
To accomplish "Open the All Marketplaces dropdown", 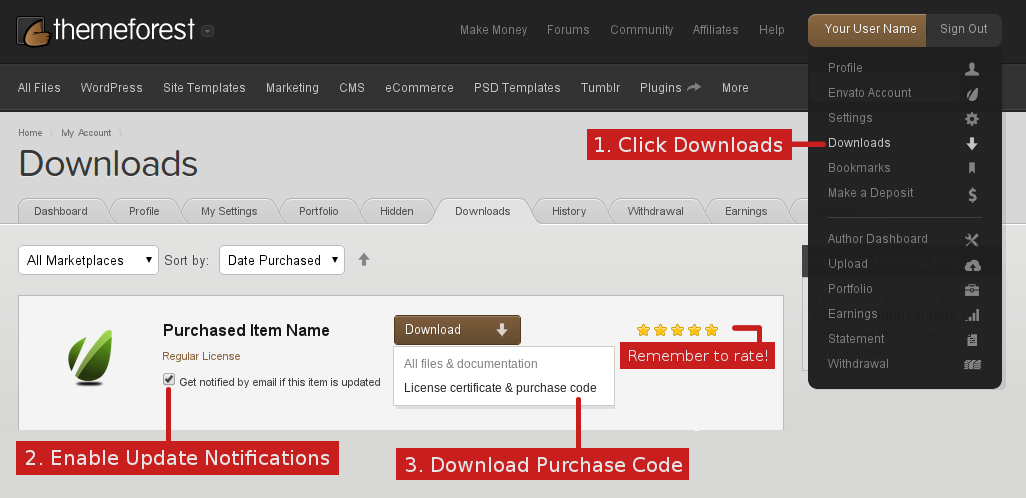I will pos(88,260).
